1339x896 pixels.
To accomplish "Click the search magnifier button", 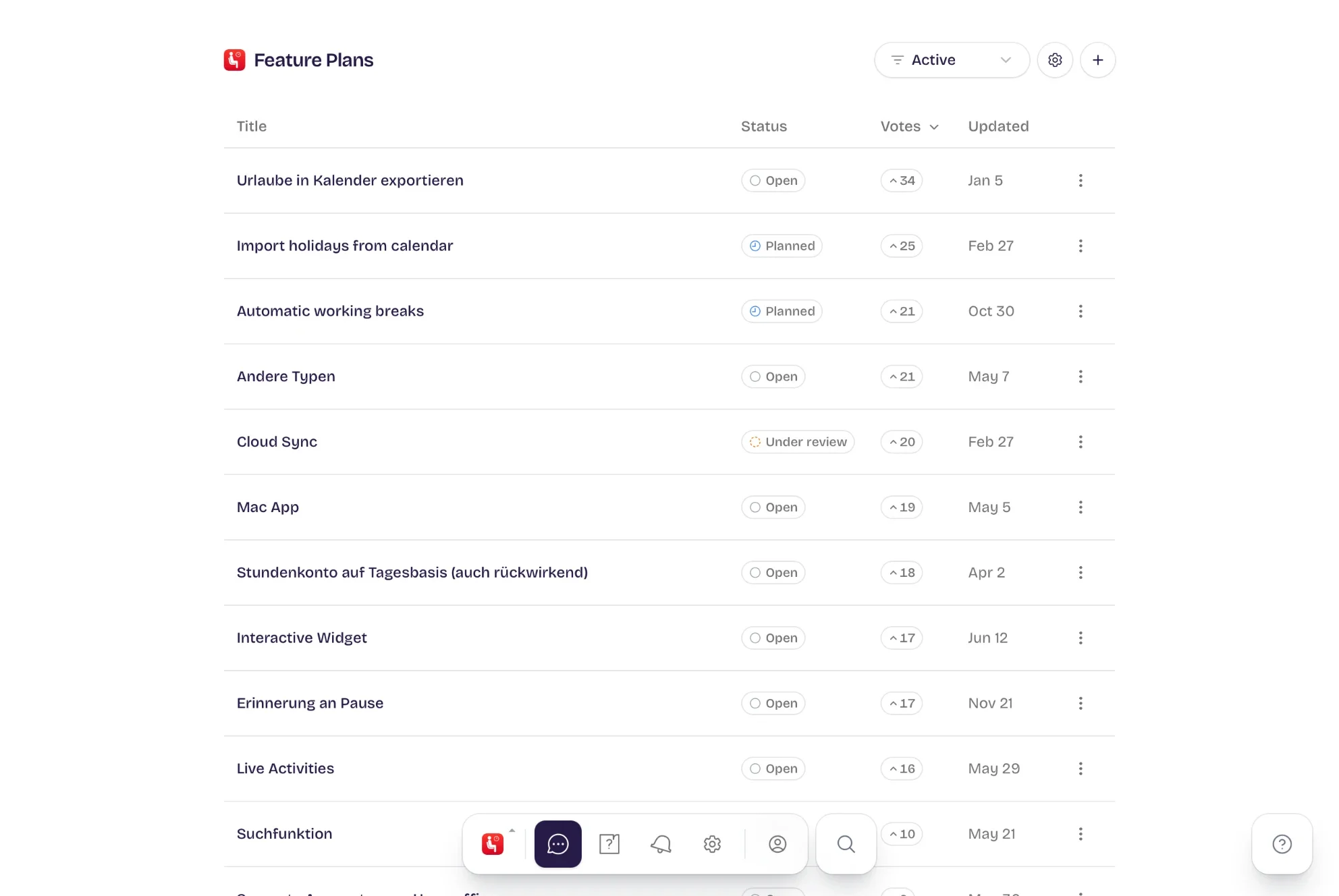I will pyautogui.click(x=846, y=844).
